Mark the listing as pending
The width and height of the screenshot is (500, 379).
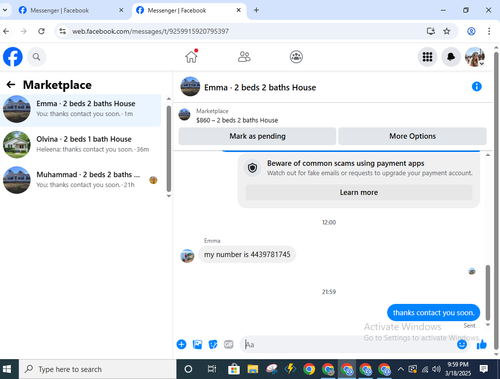pyautogui.click(x=257, y=136)
